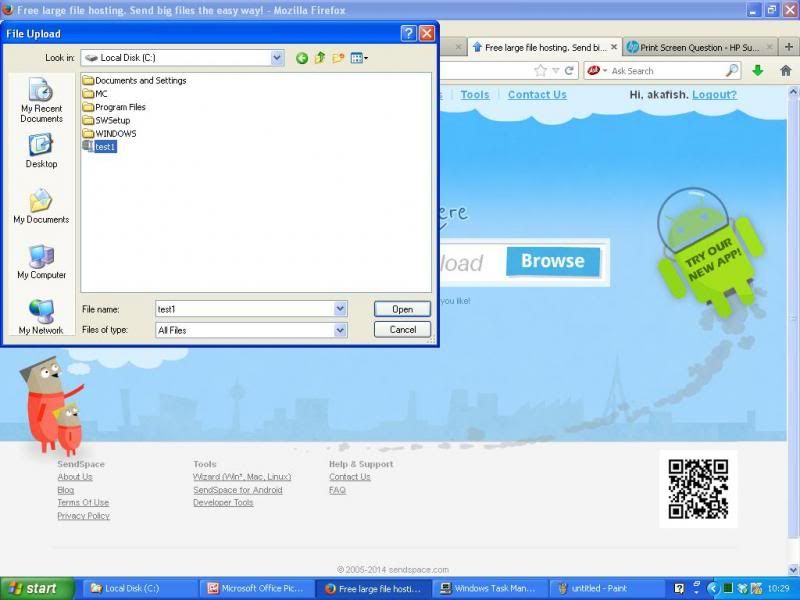Viewport: 800px width, 600px height.
Task: Bookmark this page with the star icon
Action: (x=540, y=71)
